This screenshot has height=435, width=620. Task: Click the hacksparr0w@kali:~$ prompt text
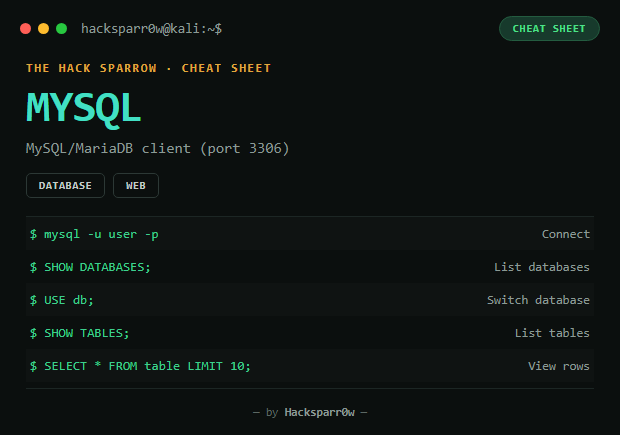pyautogui.click(x=151, y=29)
